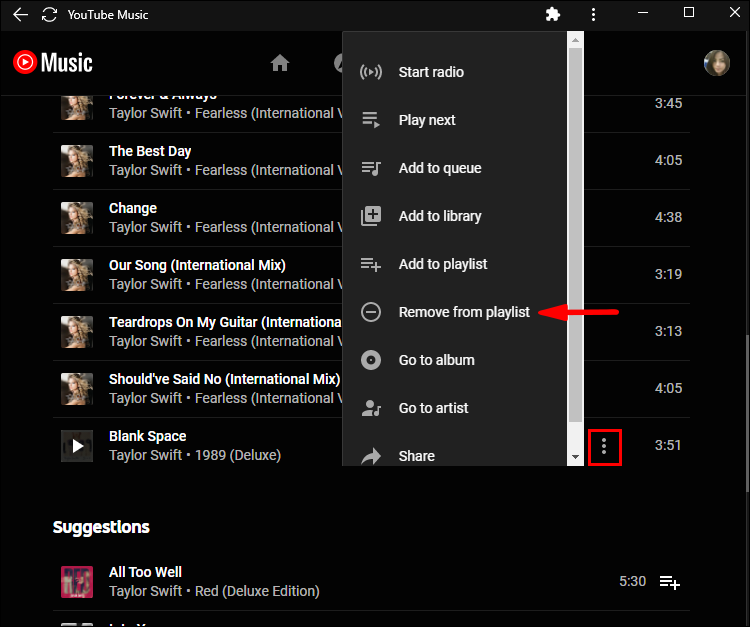750x627 pixels.
Task: Choose Add to queue
Action: click(454, 168)
